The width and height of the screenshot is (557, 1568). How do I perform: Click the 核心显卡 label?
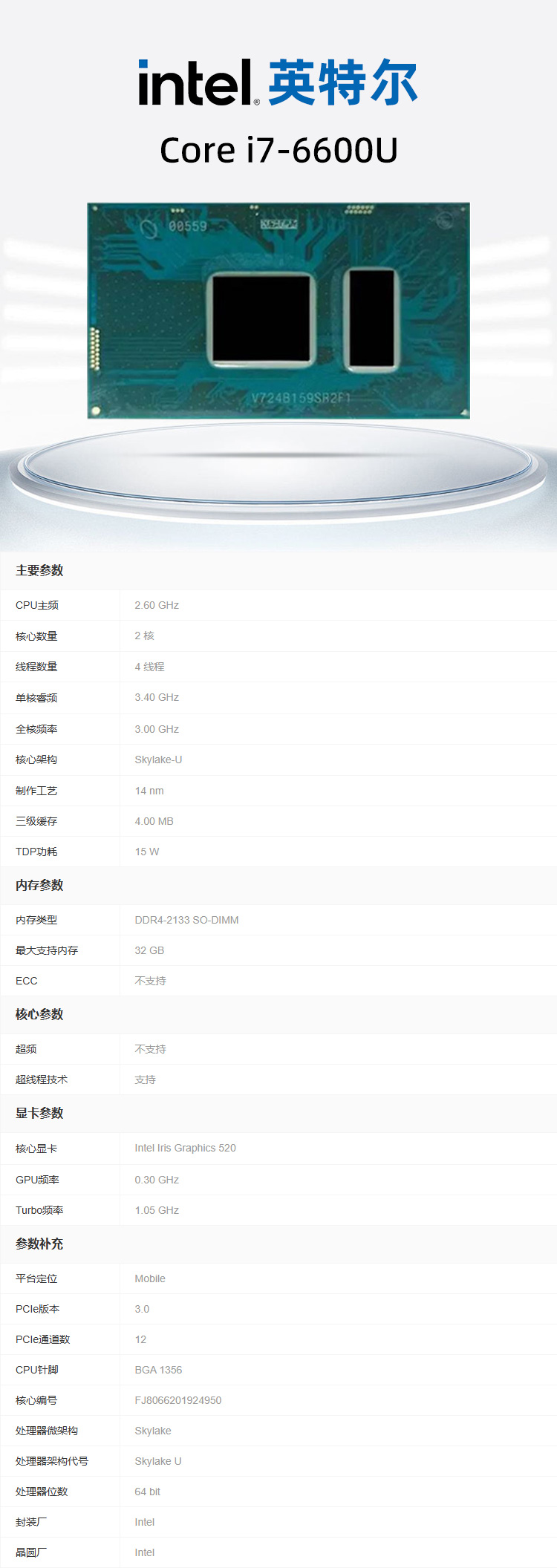tap(36, 1149)
